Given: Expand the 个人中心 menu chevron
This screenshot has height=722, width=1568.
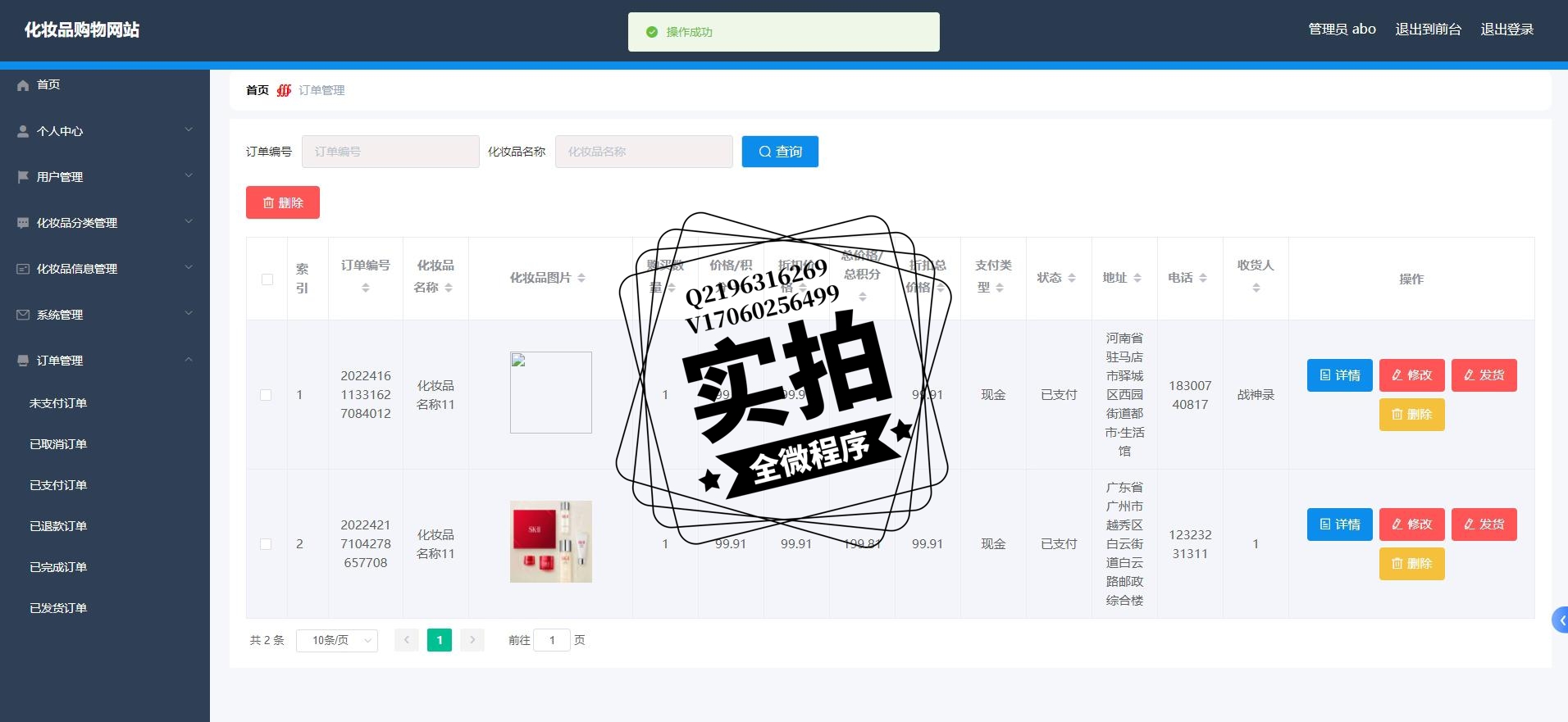Looking at the screenshot, I should (x=189, y=130).
